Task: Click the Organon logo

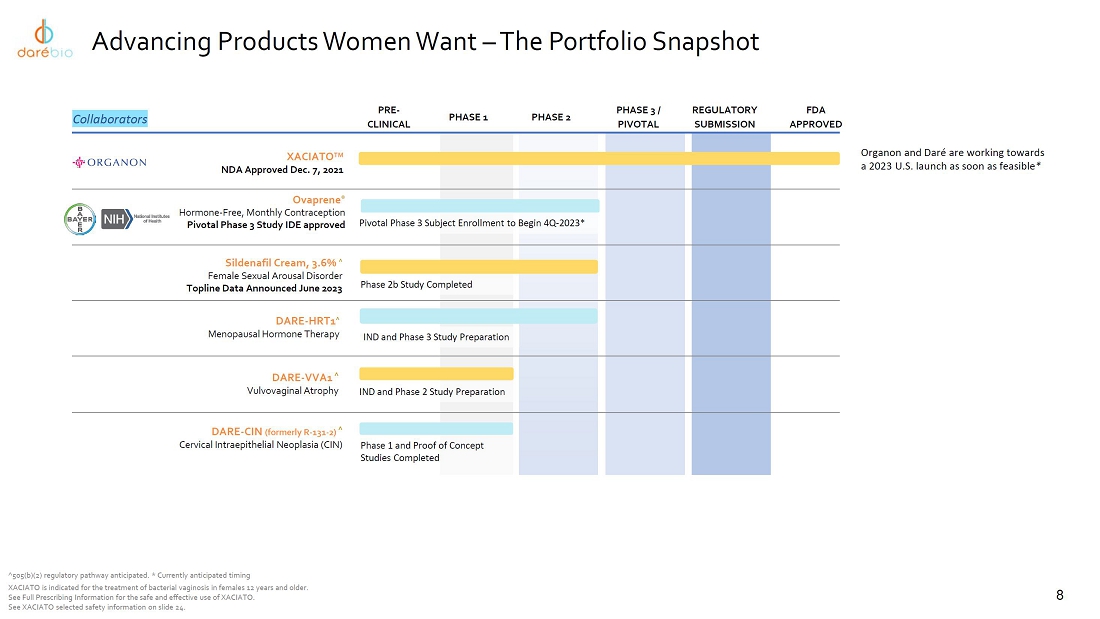Action: pyautogui.click(x=110, y=162)
